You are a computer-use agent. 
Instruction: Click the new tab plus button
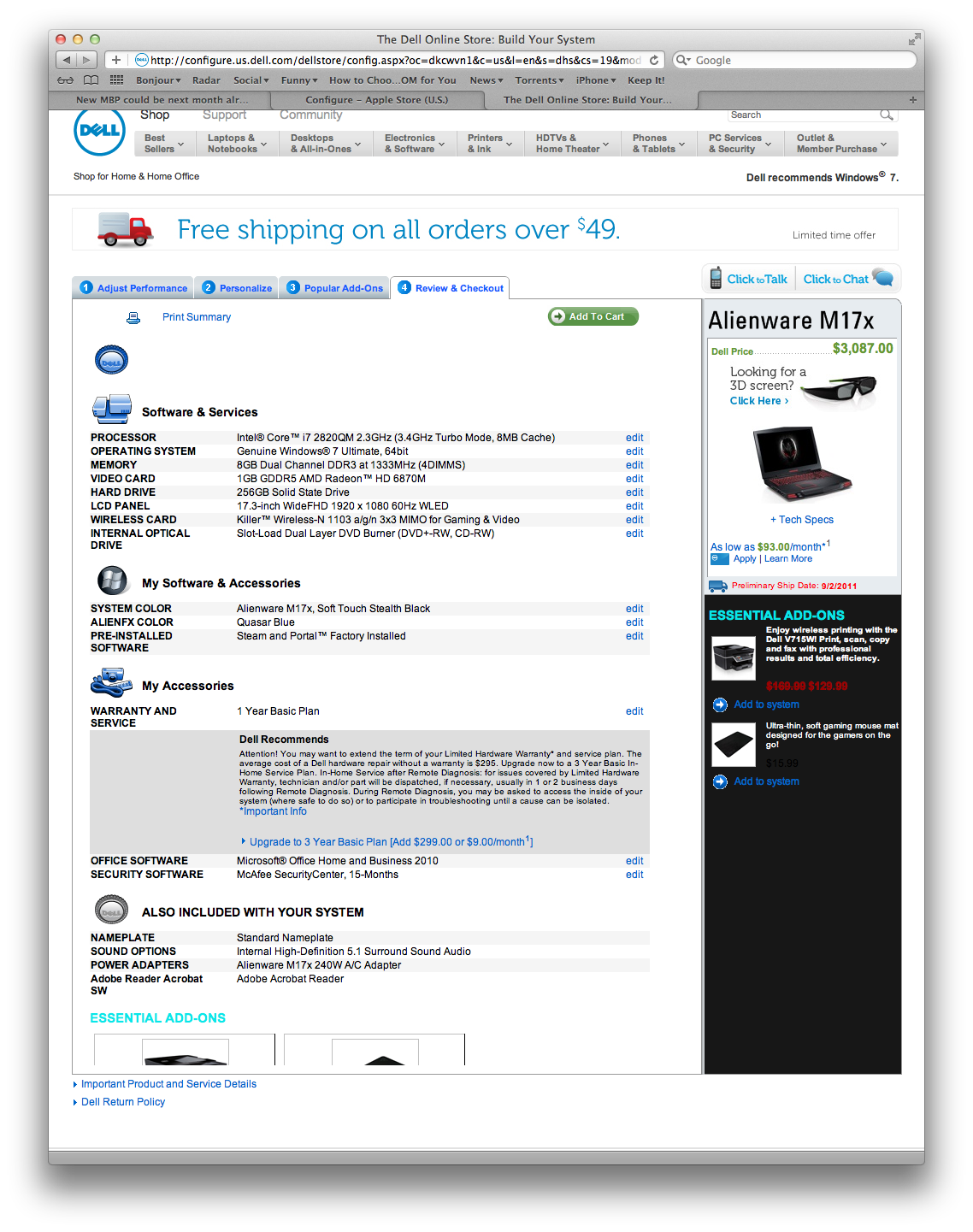[x=912, y=100]
